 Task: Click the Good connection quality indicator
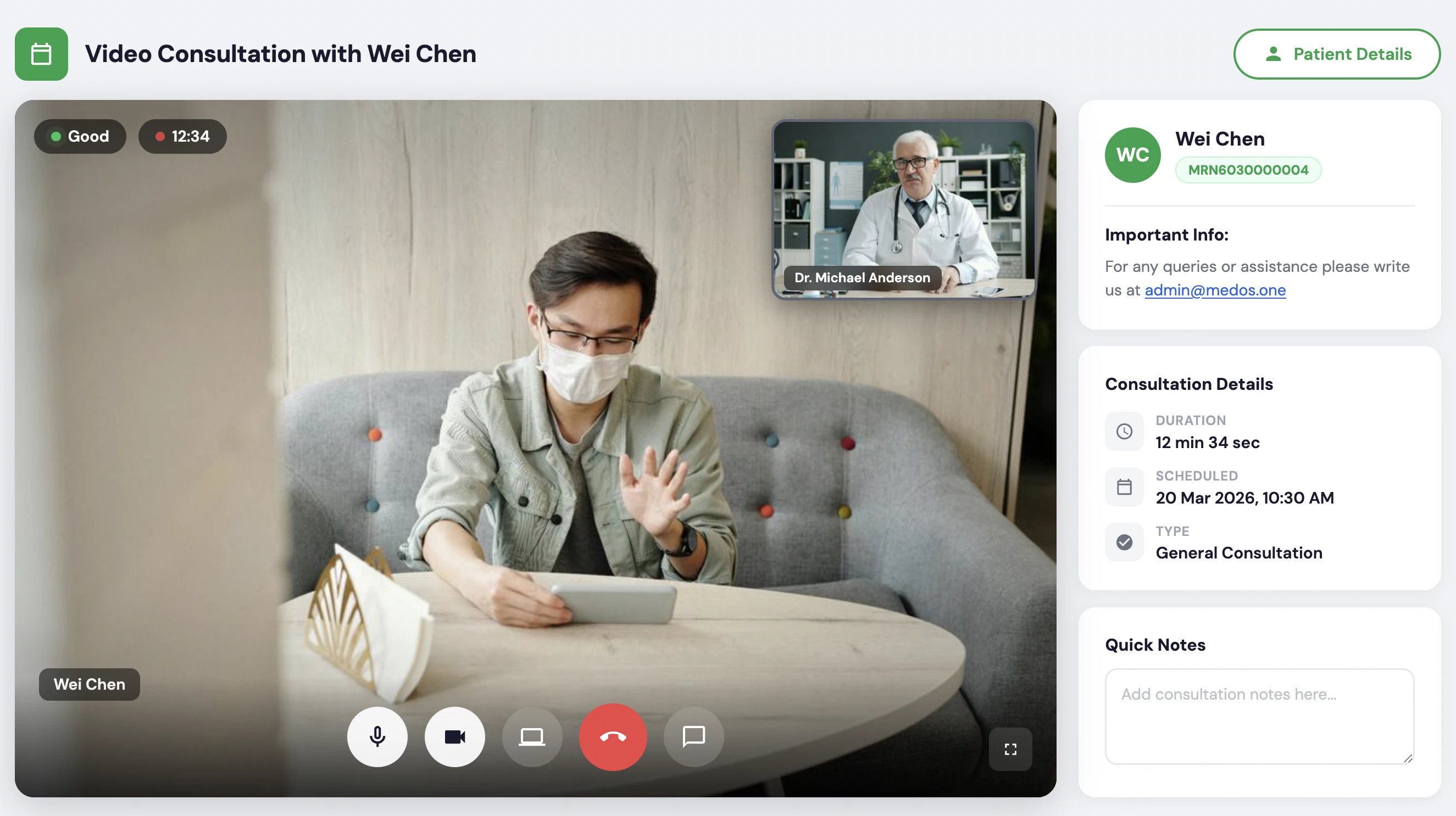click(x=80, y=136)
